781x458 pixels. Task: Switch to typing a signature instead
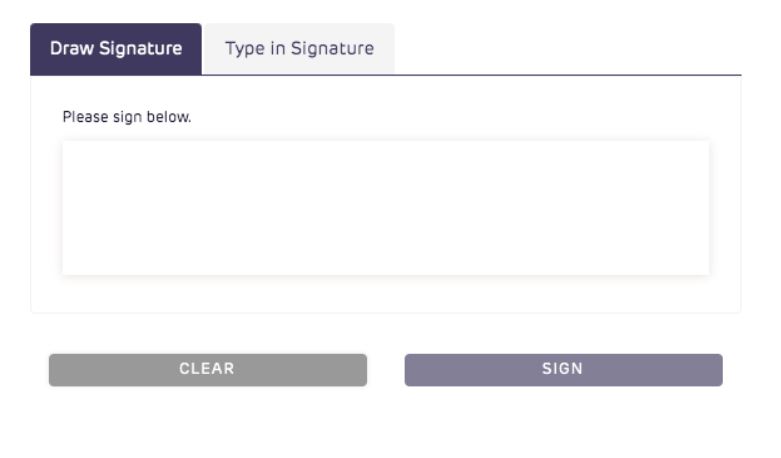pos(299,49)
